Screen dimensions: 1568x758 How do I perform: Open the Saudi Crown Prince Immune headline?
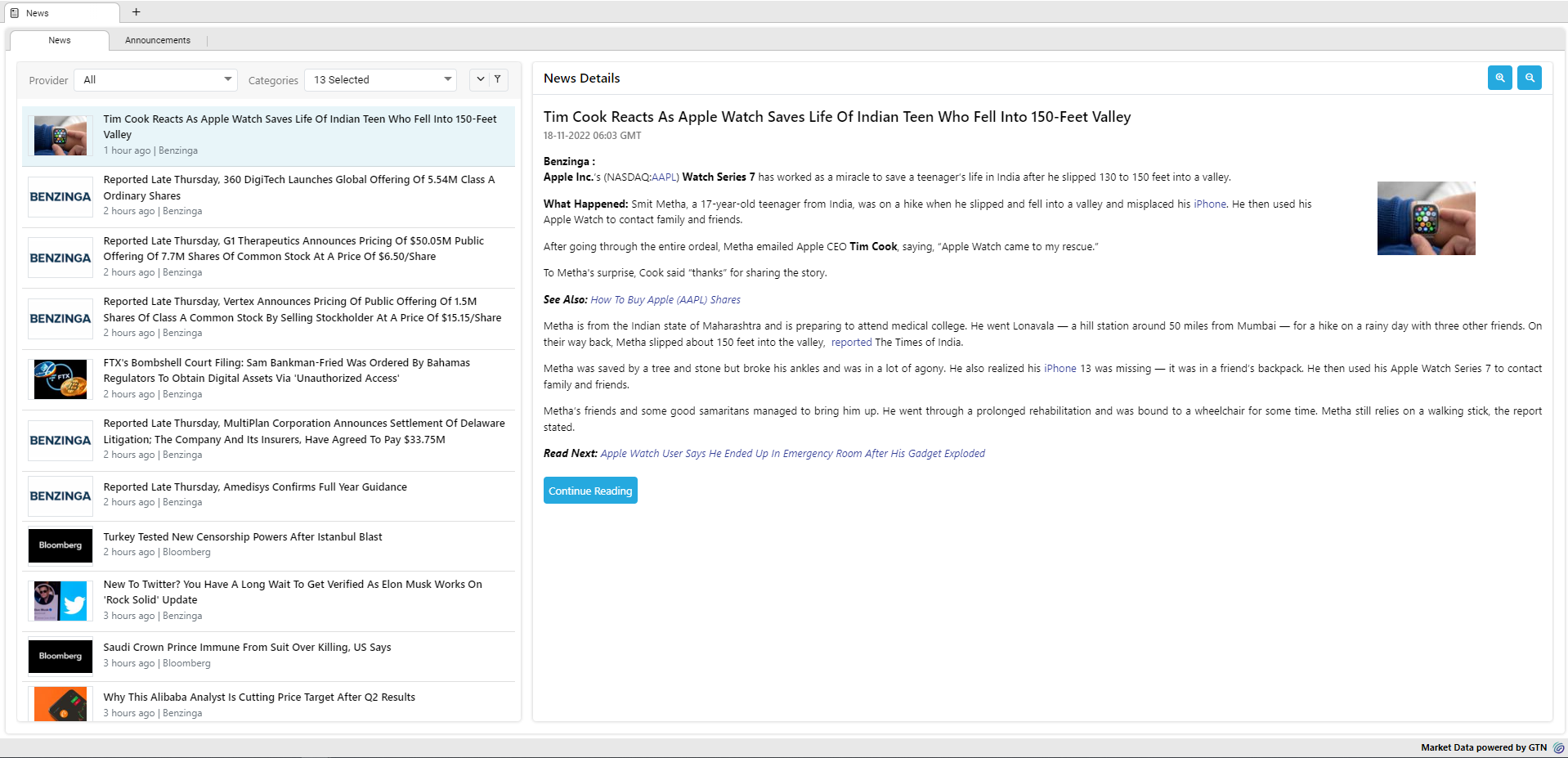coord(247,648)
